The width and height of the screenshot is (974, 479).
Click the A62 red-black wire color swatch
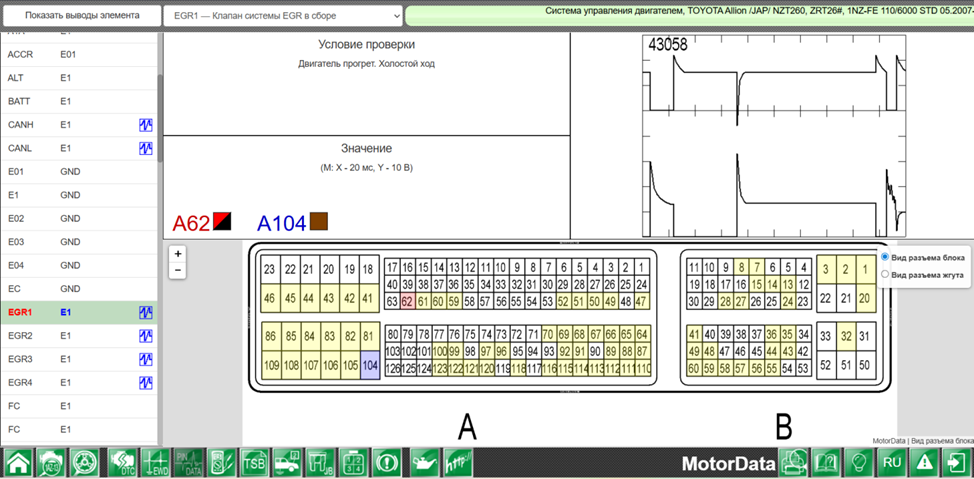coord(222,221)
